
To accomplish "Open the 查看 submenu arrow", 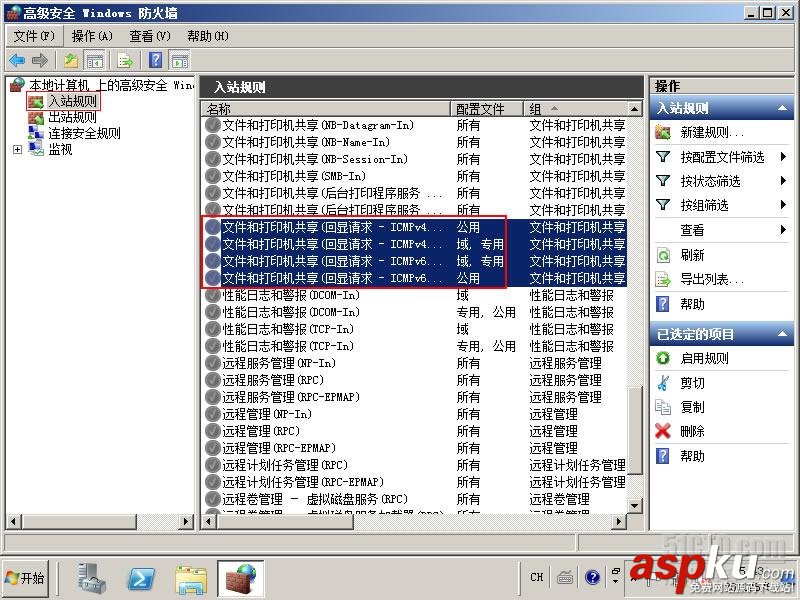I will (783, 229).
